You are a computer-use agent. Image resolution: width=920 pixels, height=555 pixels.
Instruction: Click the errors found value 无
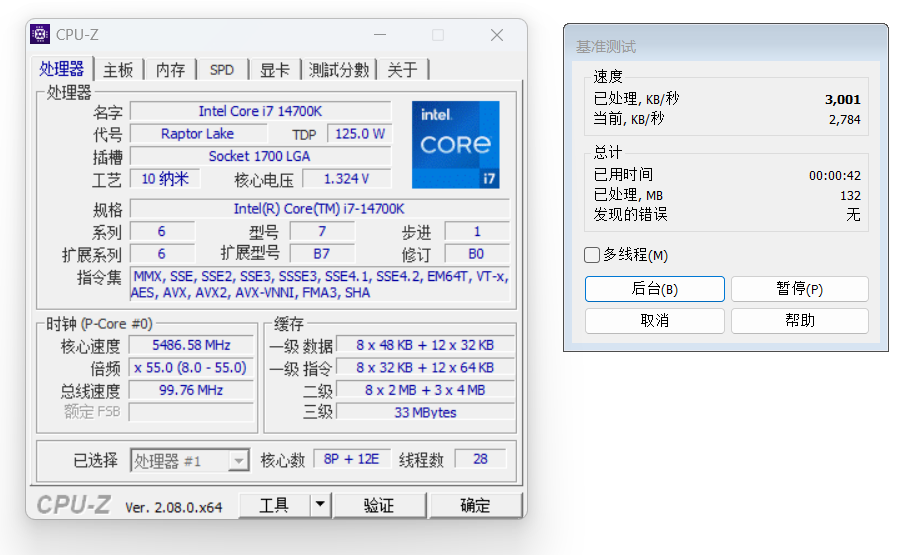(x=853, y=215)
